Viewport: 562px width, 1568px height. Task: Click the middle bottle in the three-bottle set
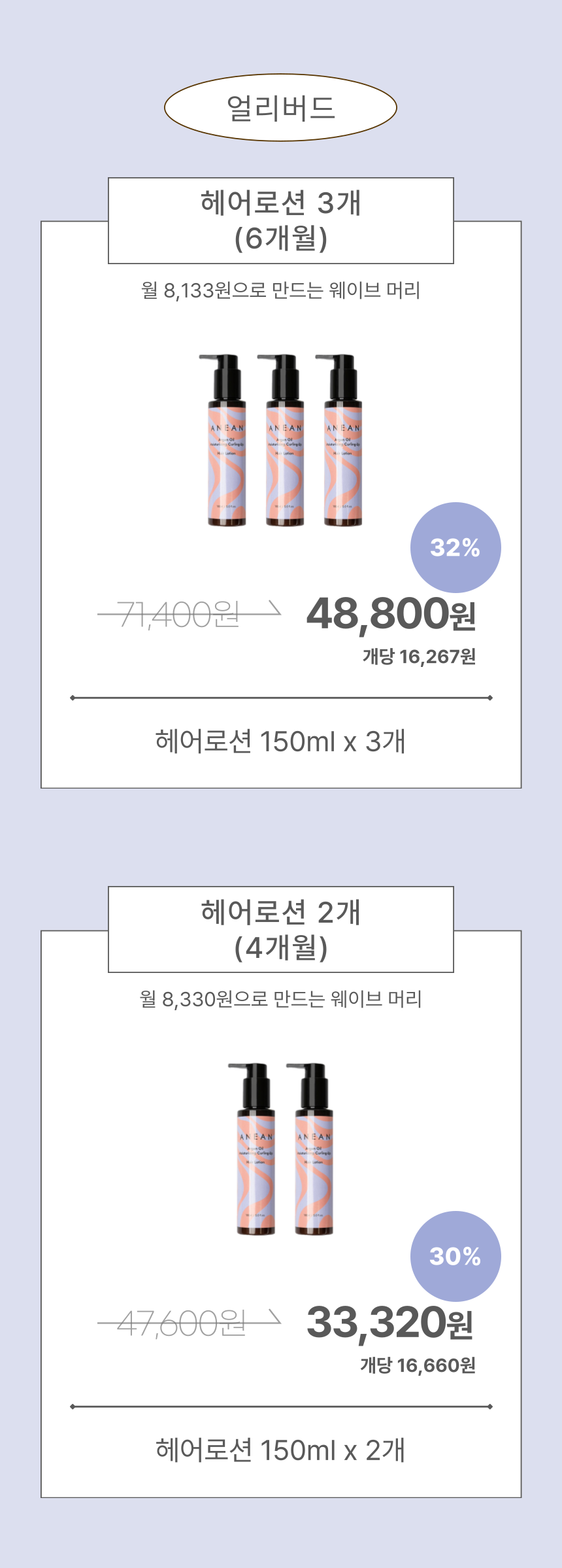point(284,441)
